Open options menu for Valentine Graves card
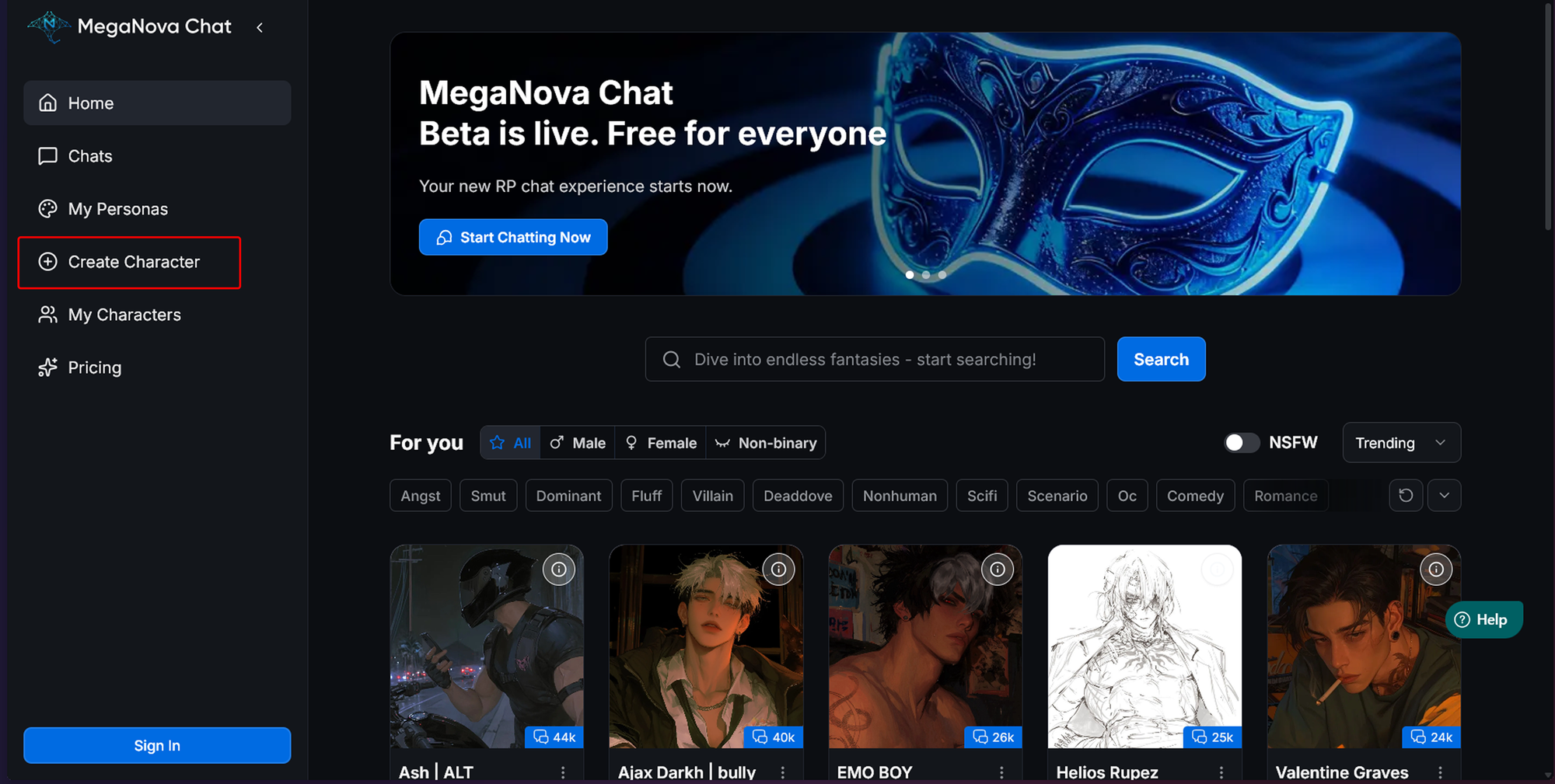 [x=1440, y=772]
